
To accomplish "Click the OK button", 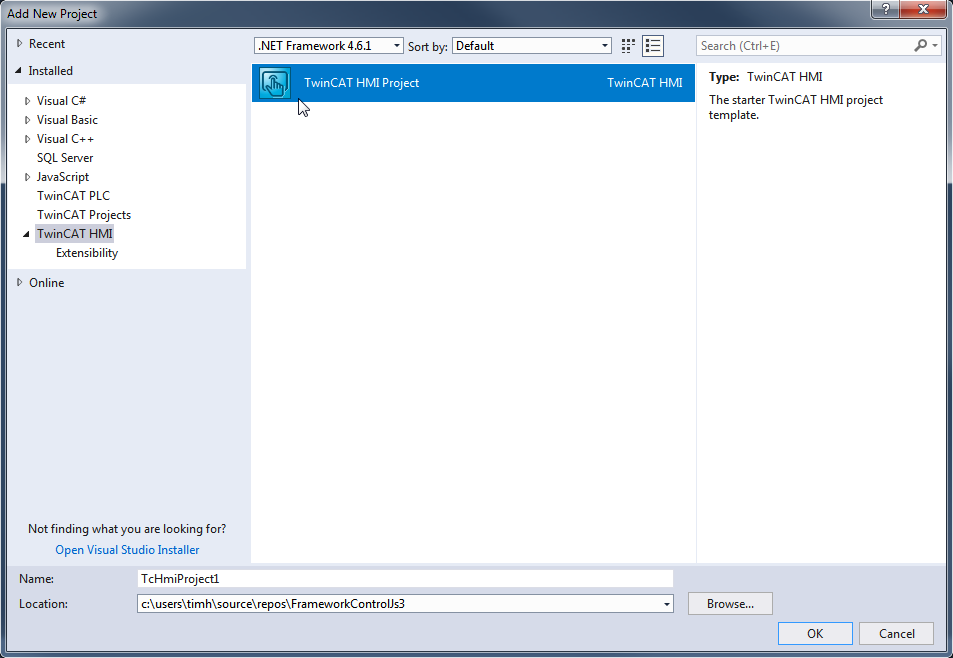I will coord(815,634).
